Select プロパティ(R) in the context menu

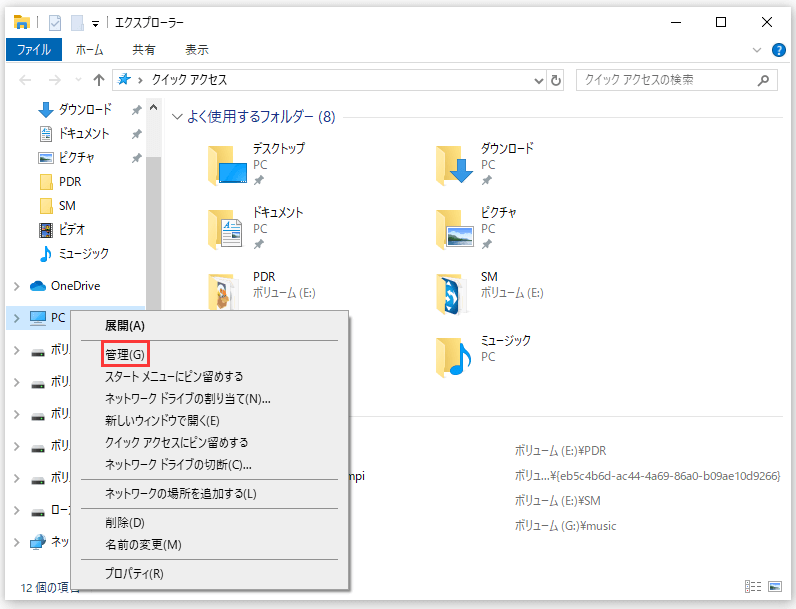(134, 573)
